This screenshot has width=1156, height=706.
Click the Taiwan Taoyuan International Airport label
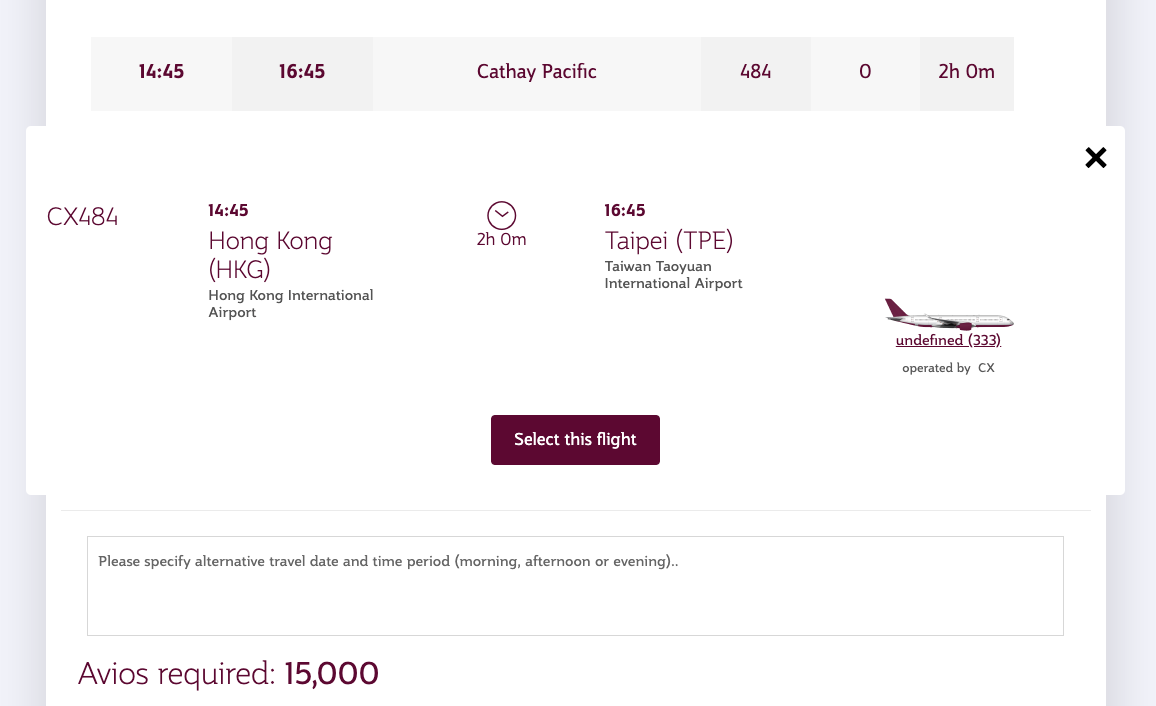[x=673, y=275]
